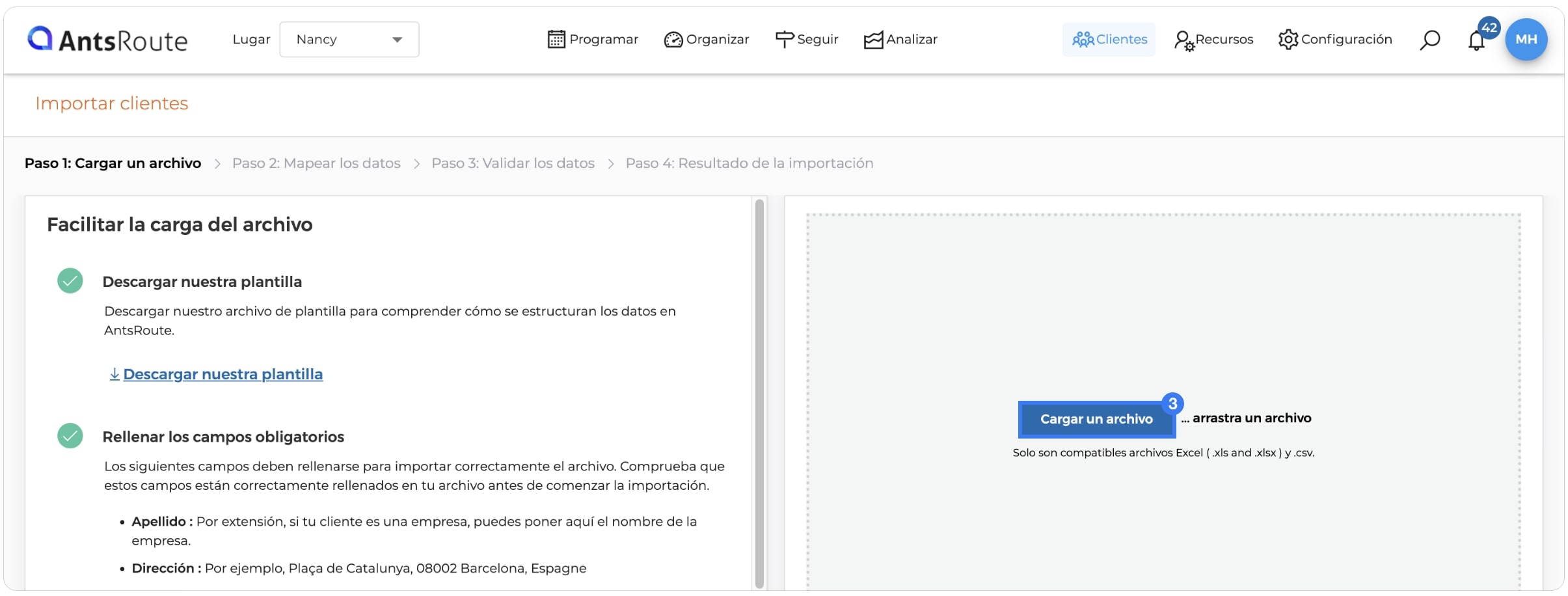Image resolution: width=1568 pixels, height=596 pixels.
Task: Select Paso 4: Resultado de la importación
Action: [x=750, y=163]
